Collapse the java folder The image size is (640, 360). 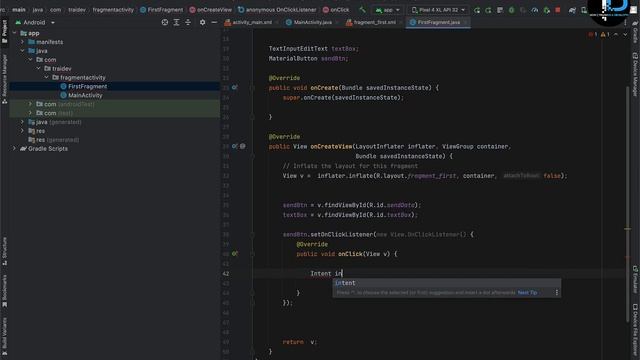click(x=22, y=51)
